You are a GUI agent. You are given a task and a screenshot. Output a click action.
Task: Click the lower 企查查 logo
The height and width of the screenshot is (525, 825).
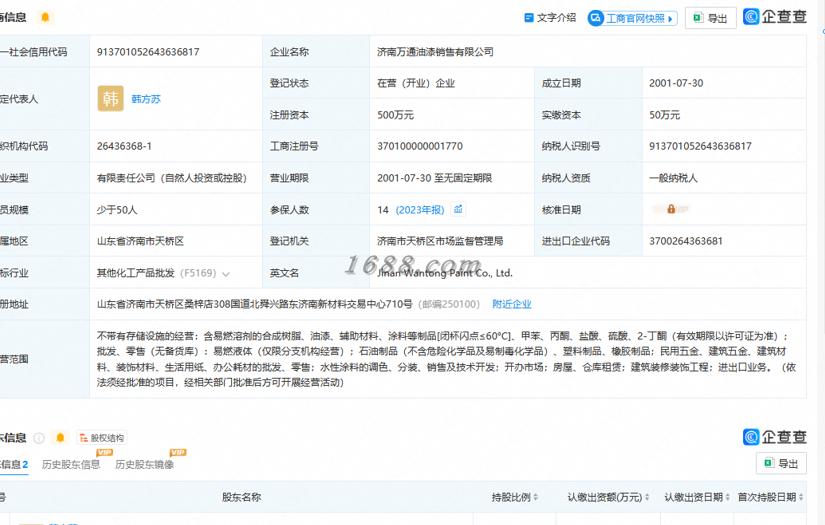point(774,437)
